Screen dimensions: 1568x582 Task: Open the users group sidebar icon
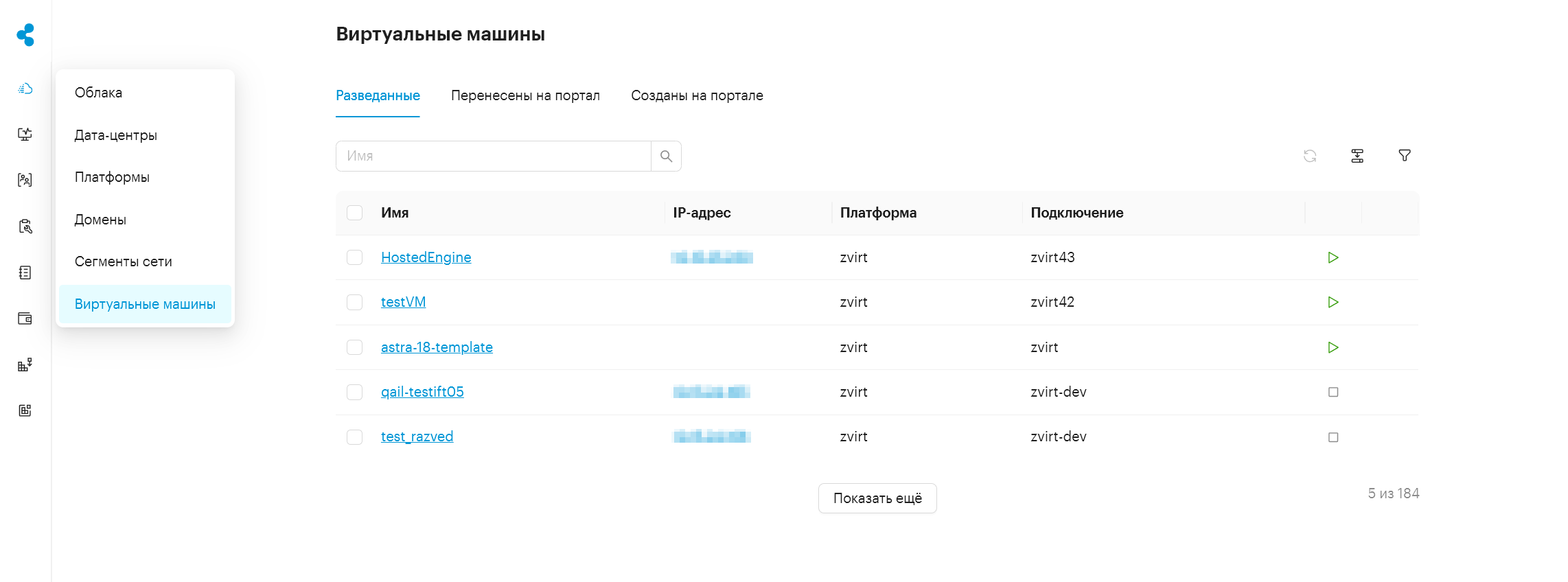[25, 180]
